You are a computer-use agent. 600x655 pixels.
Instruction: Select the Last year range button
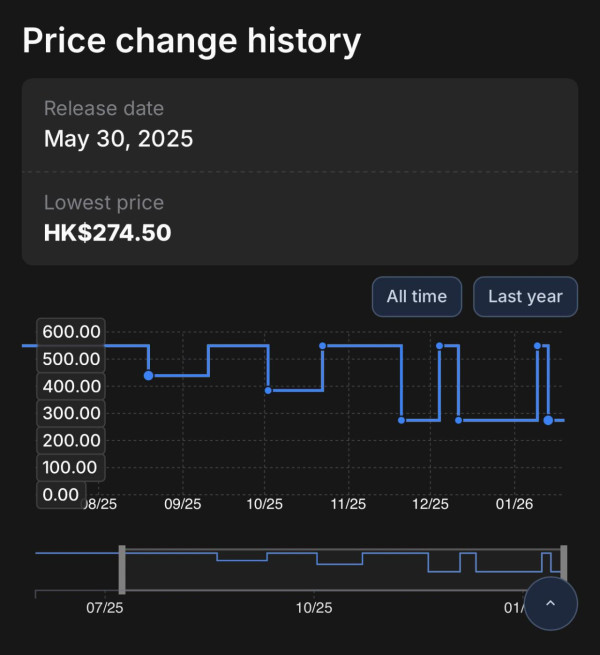pos(525,297)
